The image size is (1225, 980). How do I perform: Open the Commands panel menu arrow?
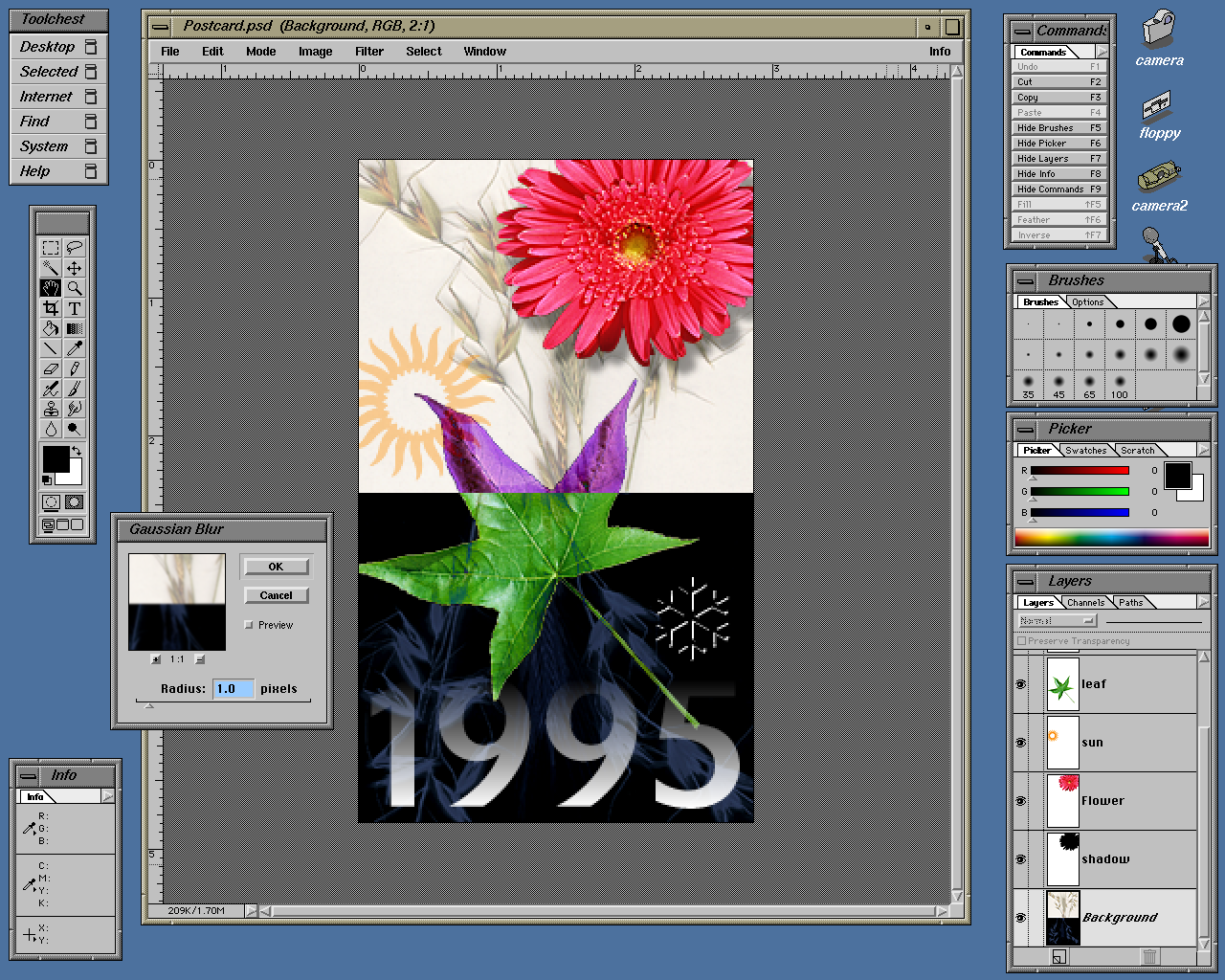(1102, 52)
